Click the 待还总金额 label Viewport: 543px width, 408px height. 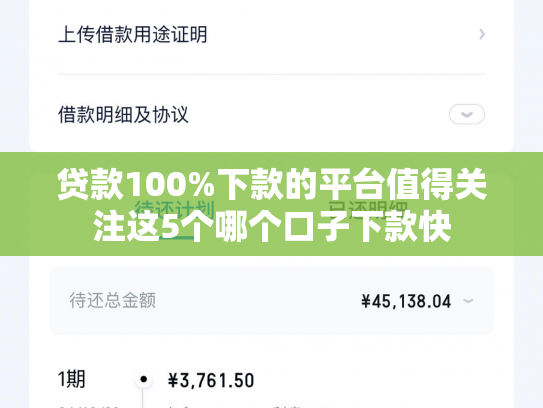pyautogui.click(x=113, y=300)
